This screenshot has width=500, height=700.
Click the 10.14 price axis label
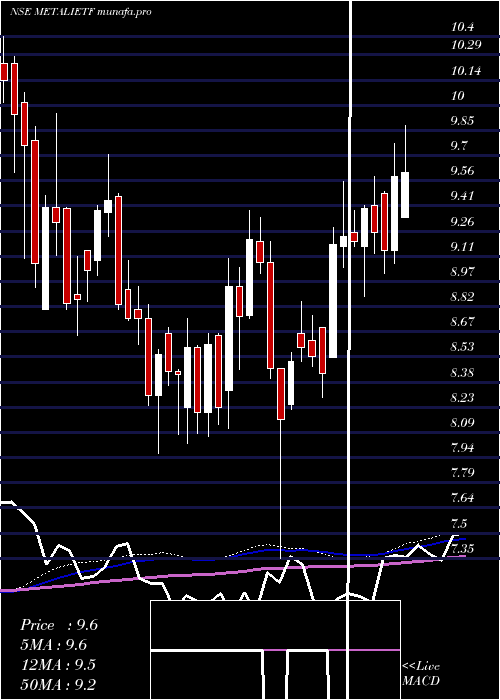point(466,71)
